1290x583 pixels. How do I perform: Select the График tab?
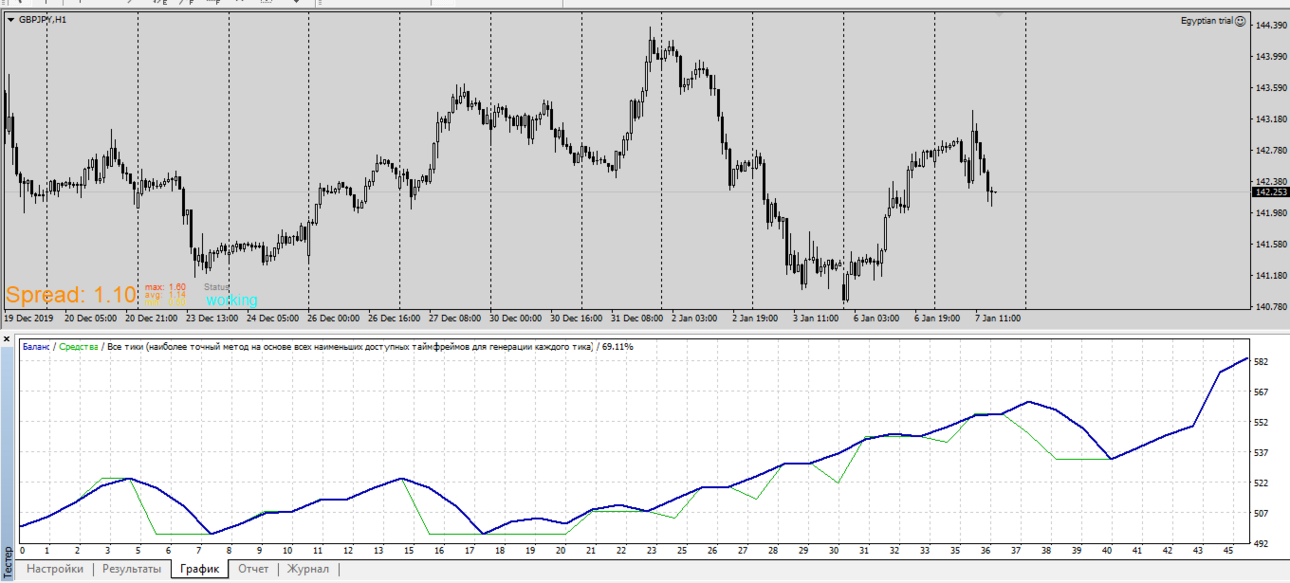200,569
